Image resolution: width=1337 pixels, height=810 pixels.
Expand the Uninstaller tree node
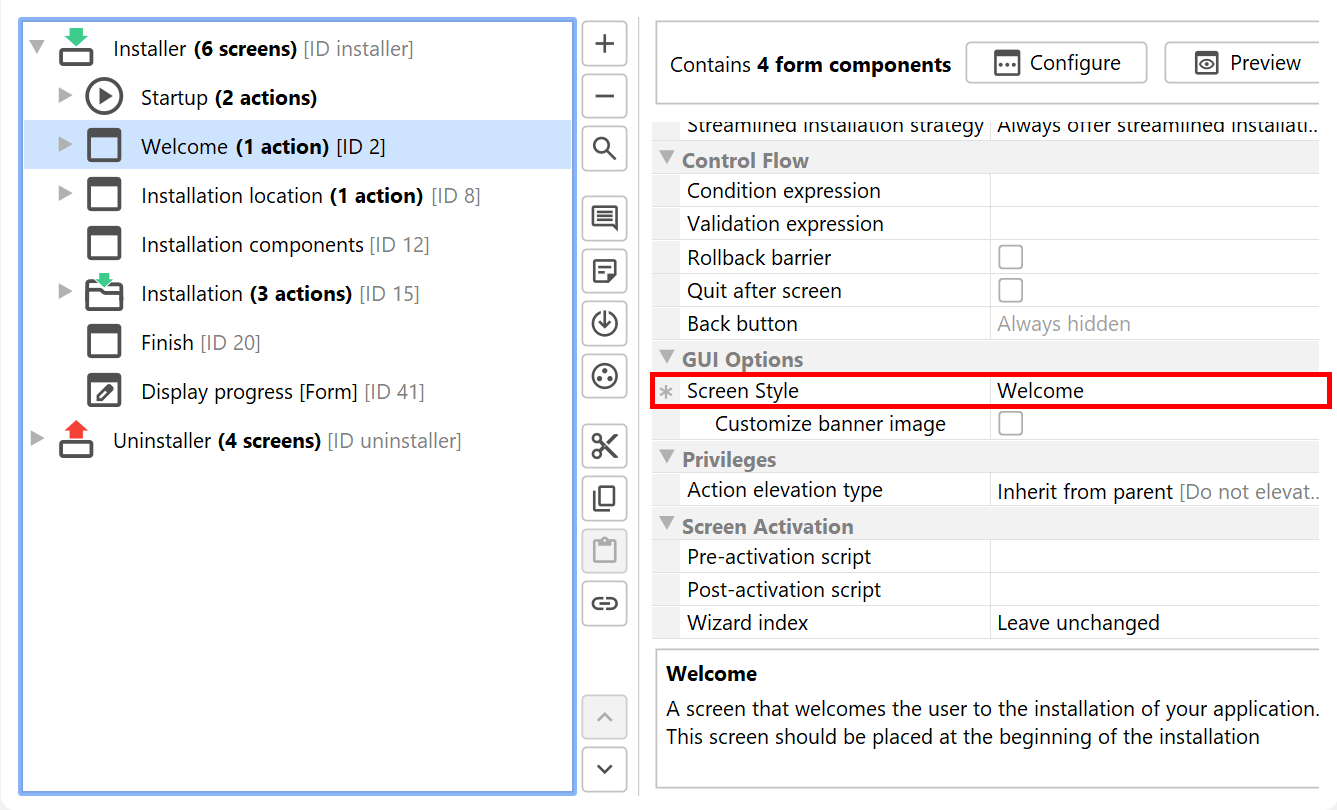pyautogui.click(x=38, y=439)
